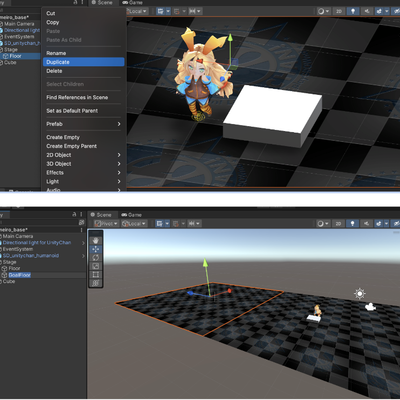Select the Scale tool in tool overlay

tap(96, 266)
